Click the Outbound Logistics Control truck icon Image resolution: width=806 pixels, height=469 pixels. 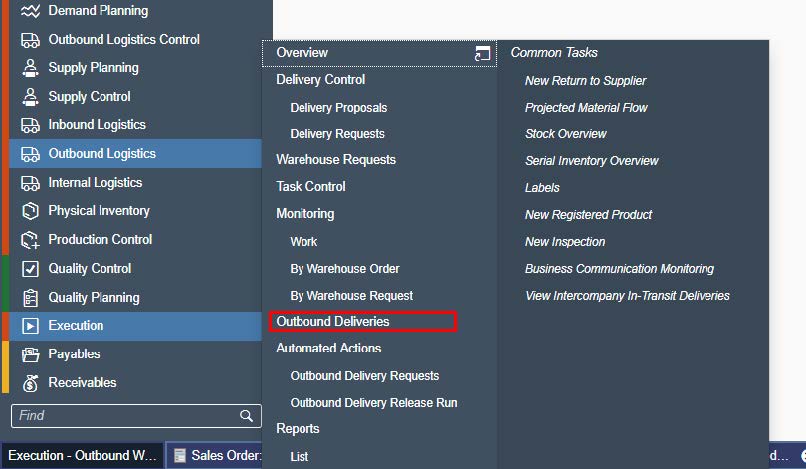click(x=30, y=40)
